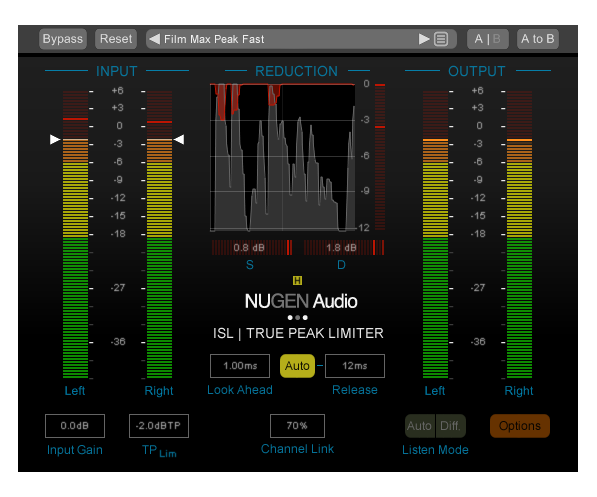This screenshot has width=597, height=497.
Task: Open the Options button
Action: pyautogui.click(x=520, y=426)
